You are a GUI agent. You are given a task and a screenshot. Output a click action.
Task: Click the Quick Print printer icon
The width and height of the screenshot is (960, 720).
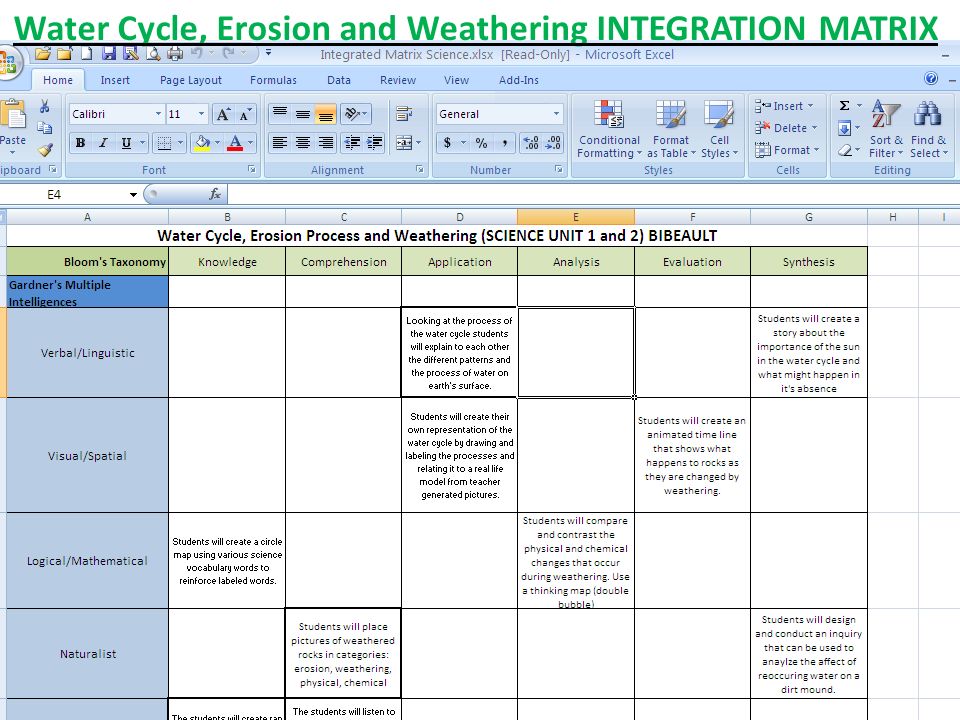pos(175,54)
